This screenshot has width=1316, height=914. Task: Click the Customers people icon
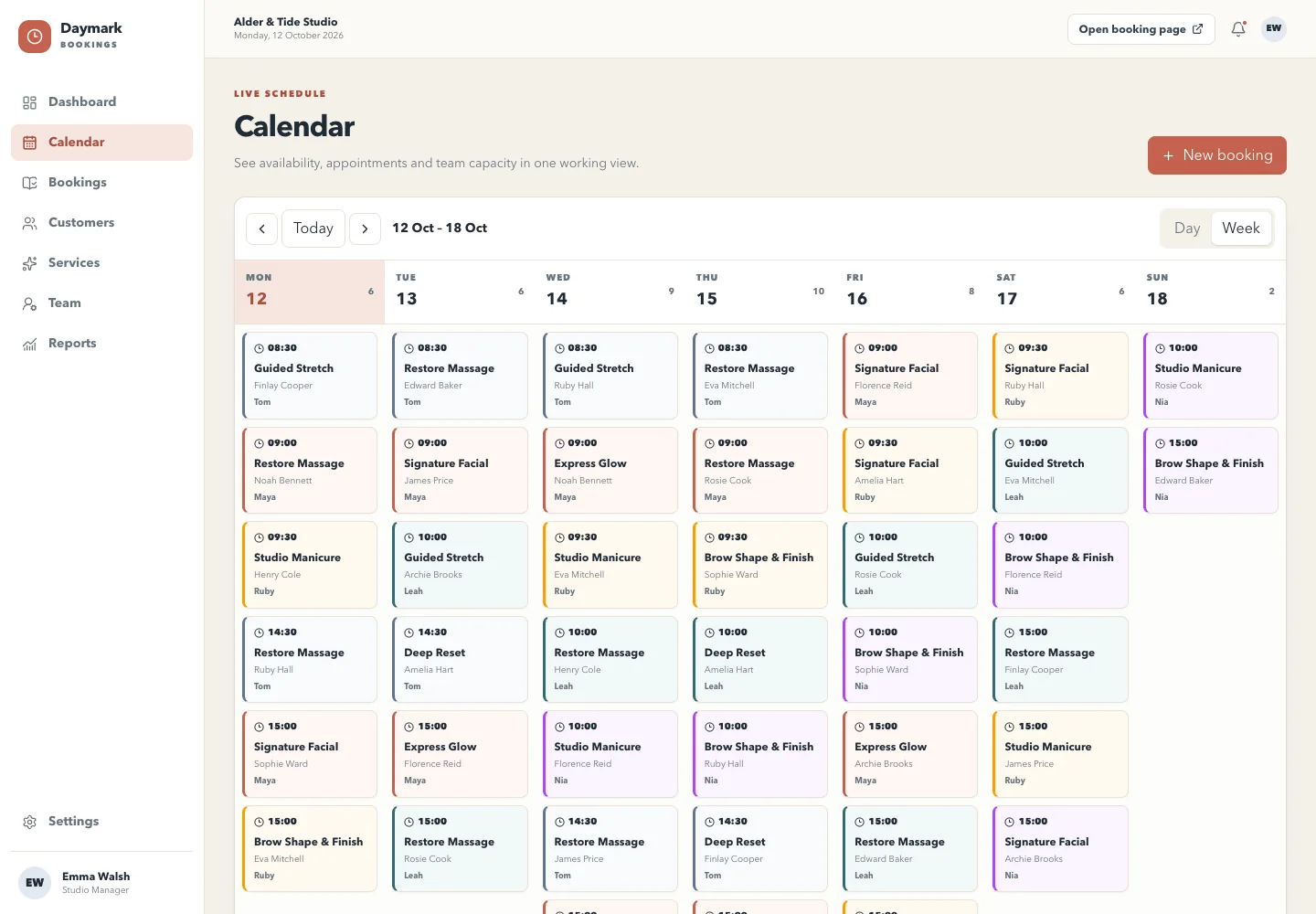pyautogui.click(x=30, y=223)
